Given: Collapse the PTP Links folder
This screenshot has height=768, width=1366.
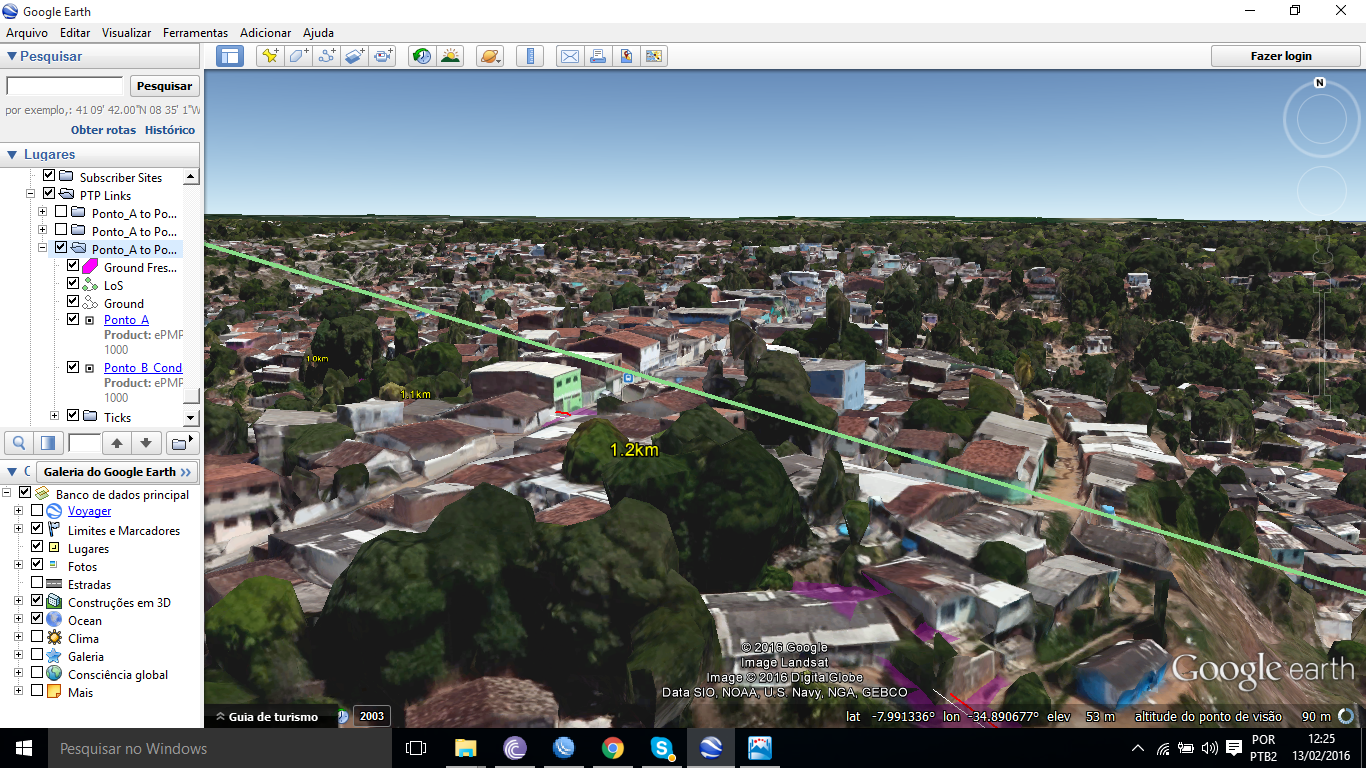Looking at the screenshot, I should 31,195.
